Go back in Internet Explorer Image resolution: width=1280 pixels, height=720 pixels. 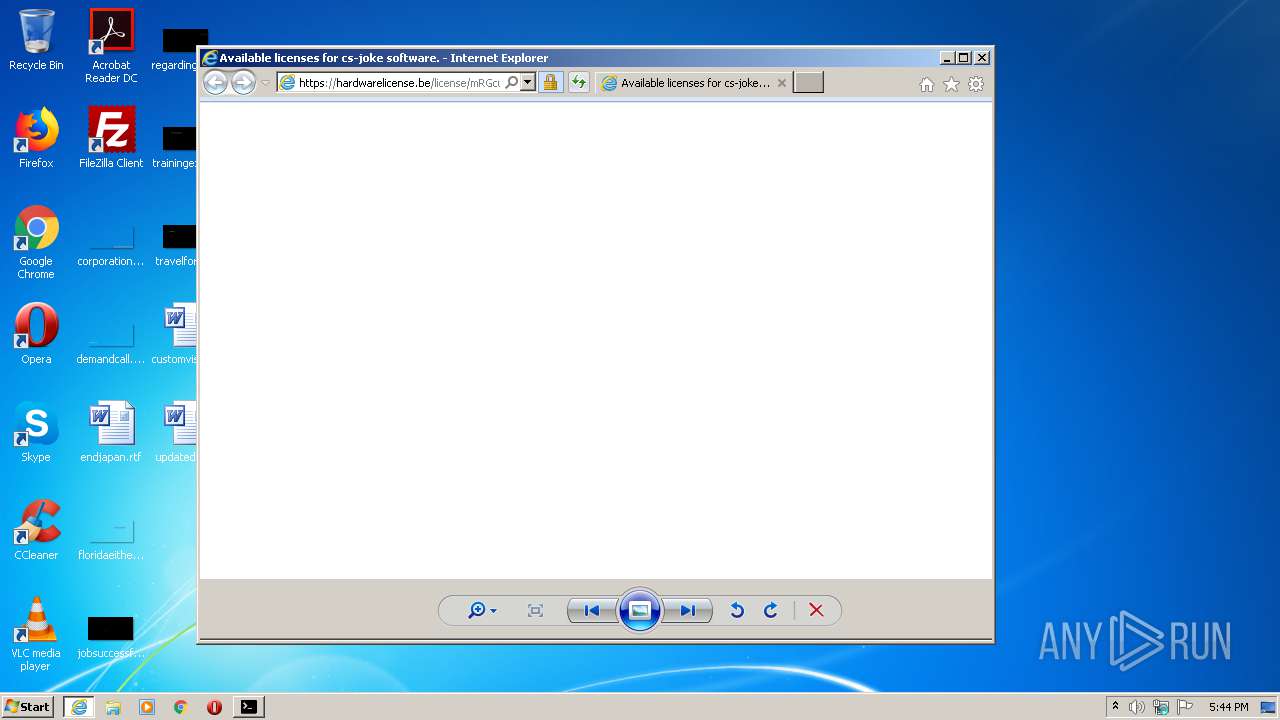coord(215,83)
